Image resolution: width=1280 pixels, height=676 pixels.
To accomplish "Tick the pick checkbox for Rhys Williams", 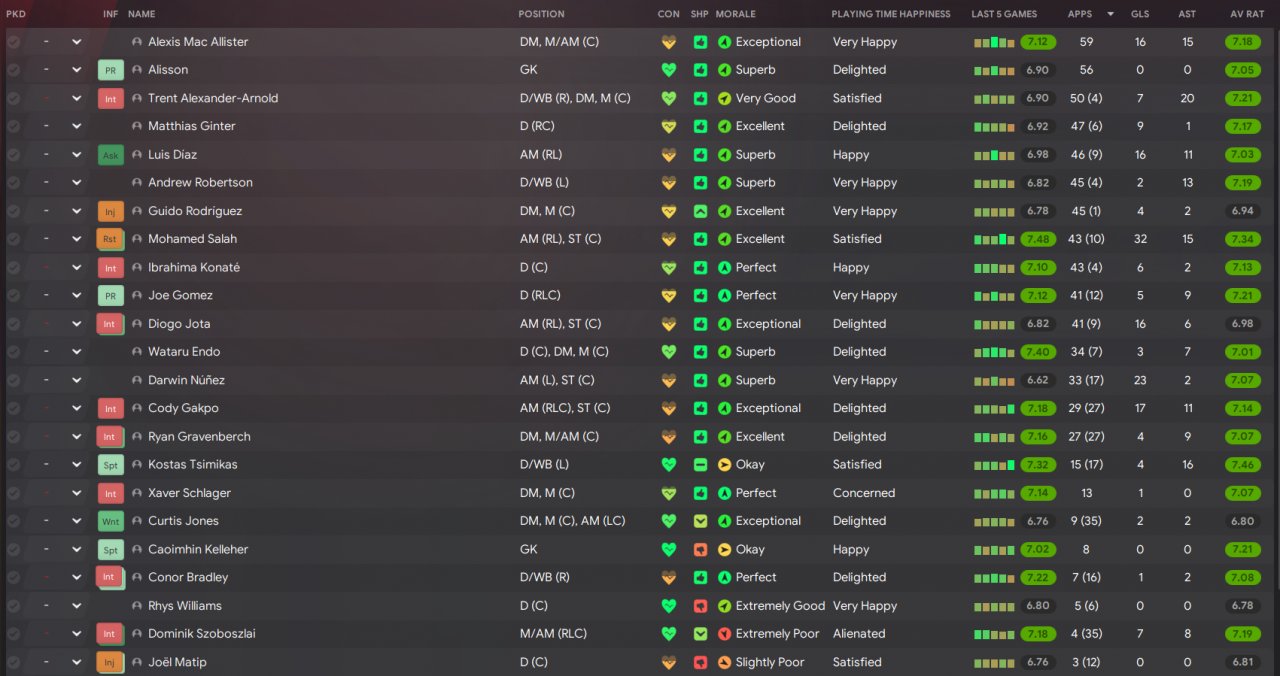I will [13, 606].
